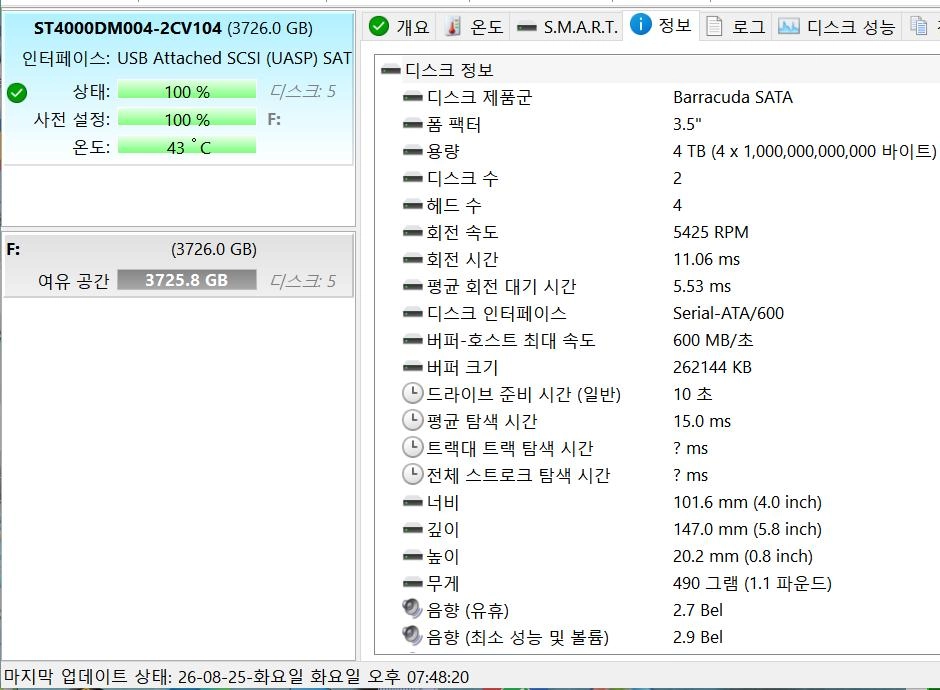Viewport: 940px width, 690px height.
Task: Click the disk icon beside 너비
Action: [x=412, y=502]
